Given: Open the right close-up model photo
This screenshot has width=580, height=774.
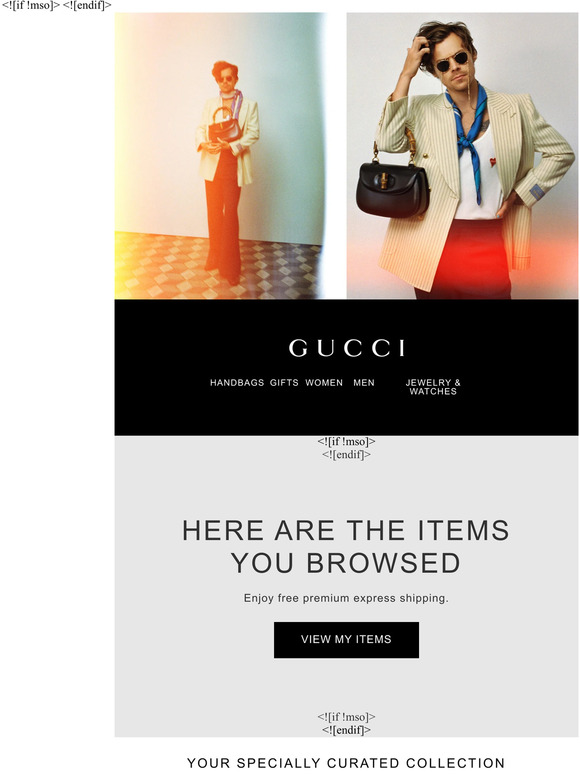Looking at the screenshot, I should coord(463,156).
